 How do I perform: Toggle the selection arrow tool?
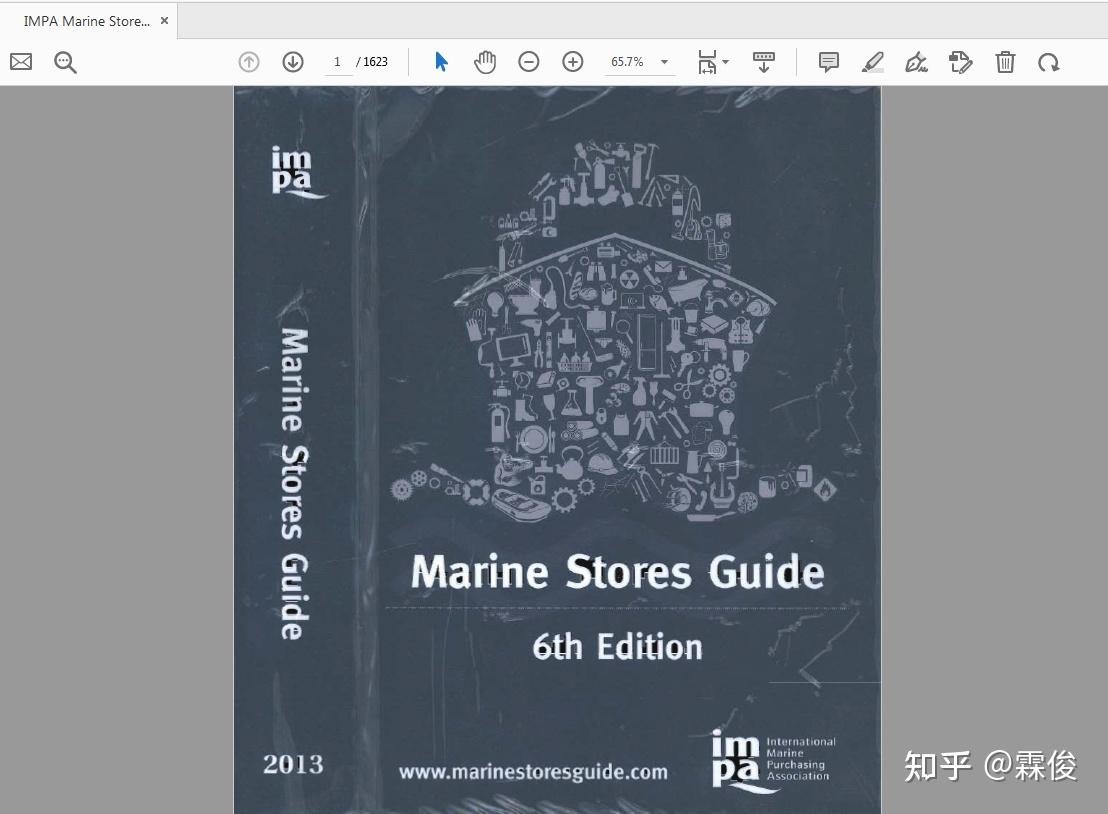click(x=440, y=61)
